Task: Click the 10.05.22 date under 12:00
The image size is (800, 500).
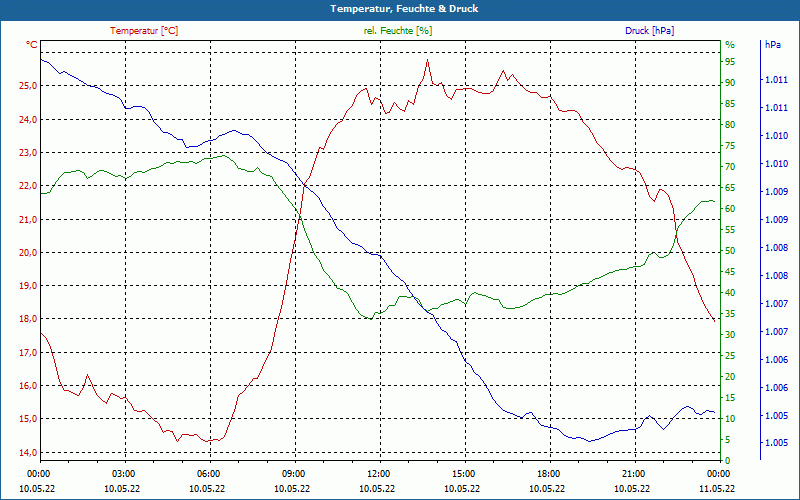Action: coord(377,488)
